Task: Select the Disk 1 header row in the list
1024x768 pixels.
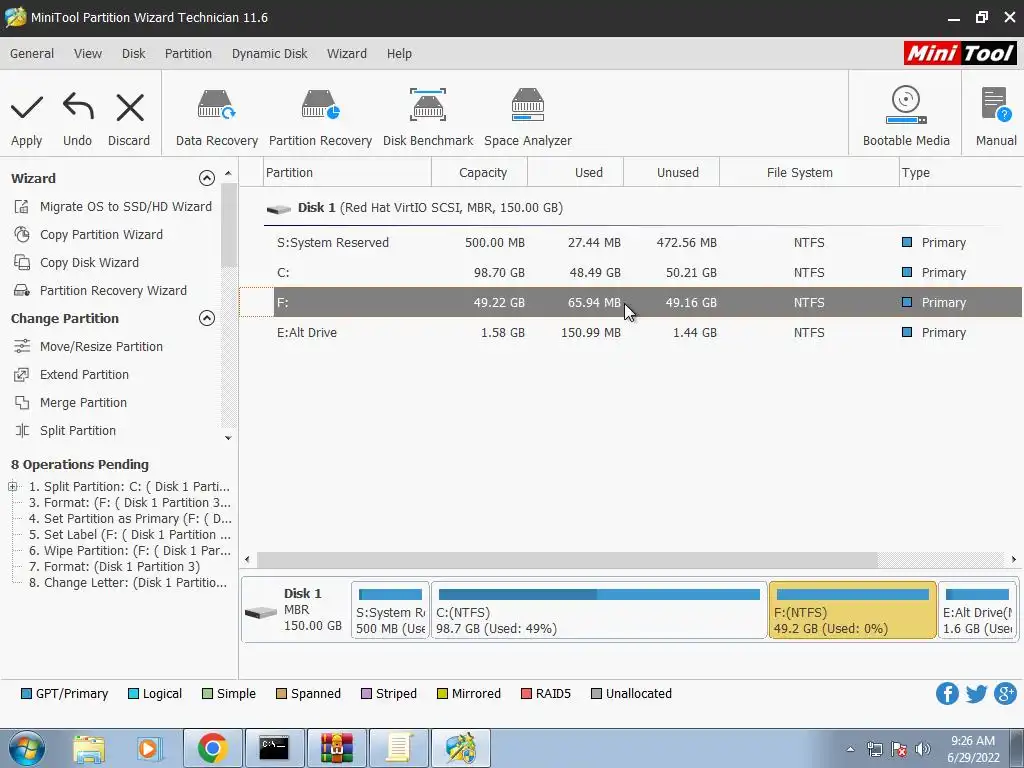Action: (631, 208)
